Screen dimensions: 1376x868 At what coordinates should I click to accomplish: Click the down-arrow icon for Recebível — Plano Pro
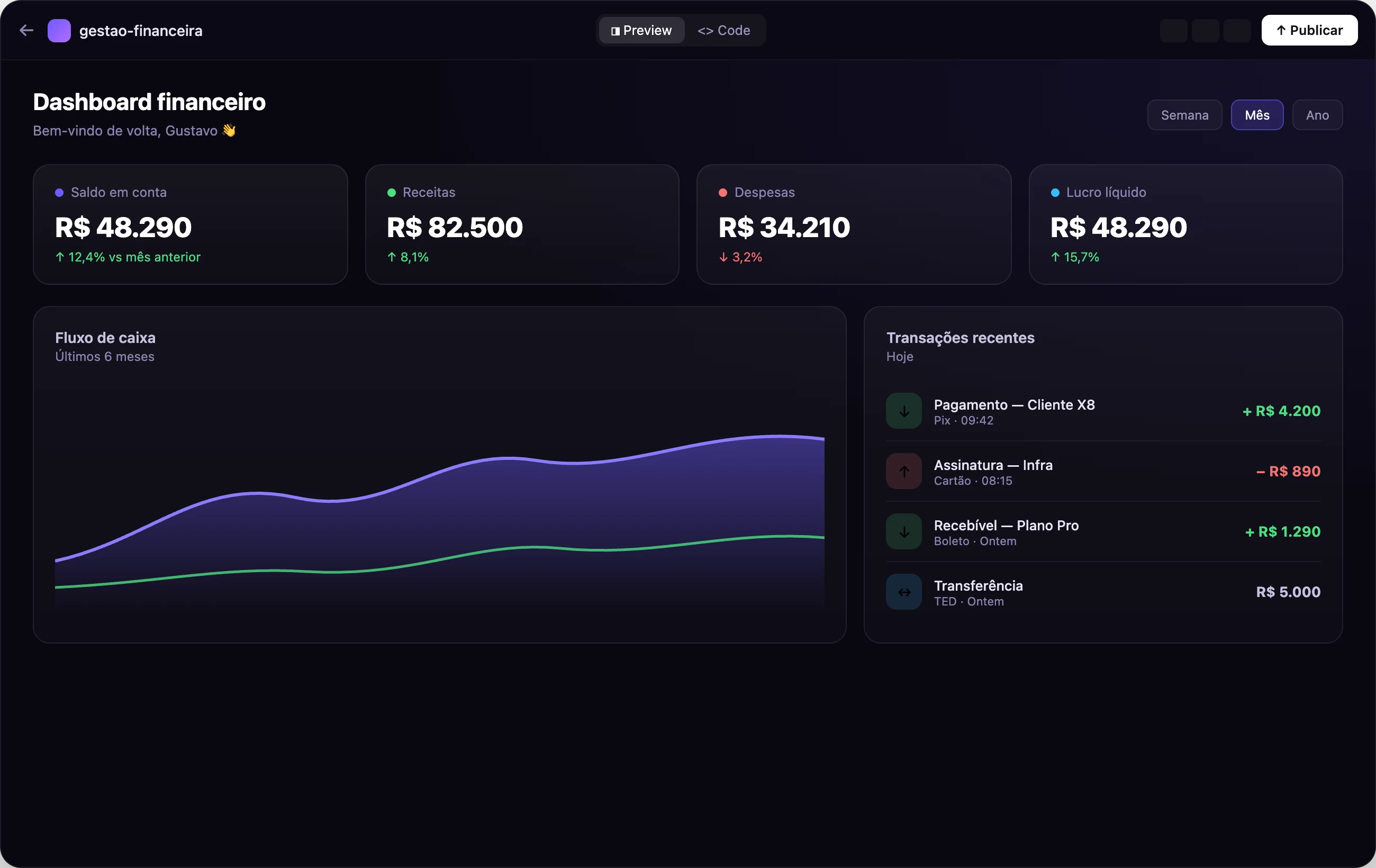click(x=903, y=531)
